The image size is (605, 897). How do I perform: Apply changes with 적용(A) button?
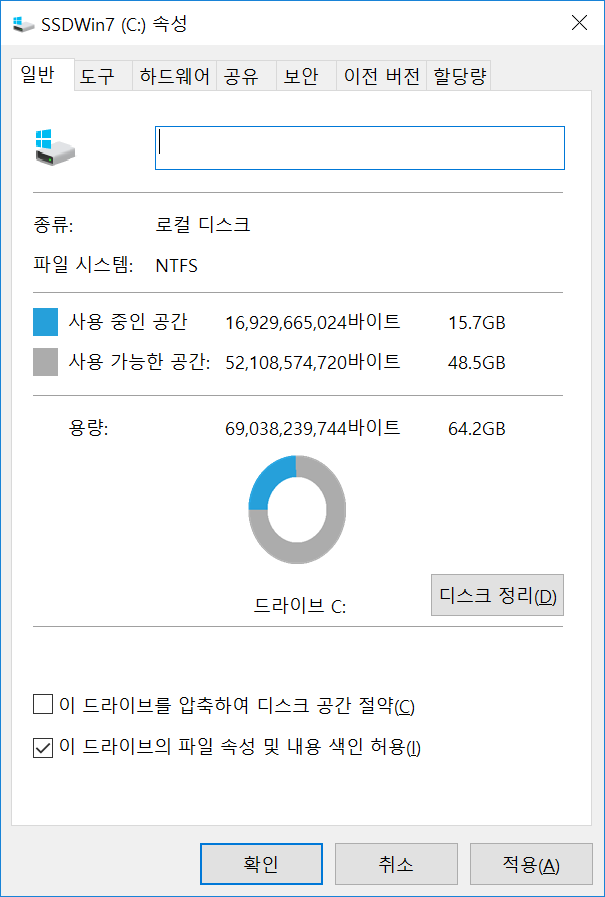pos(531,864)
